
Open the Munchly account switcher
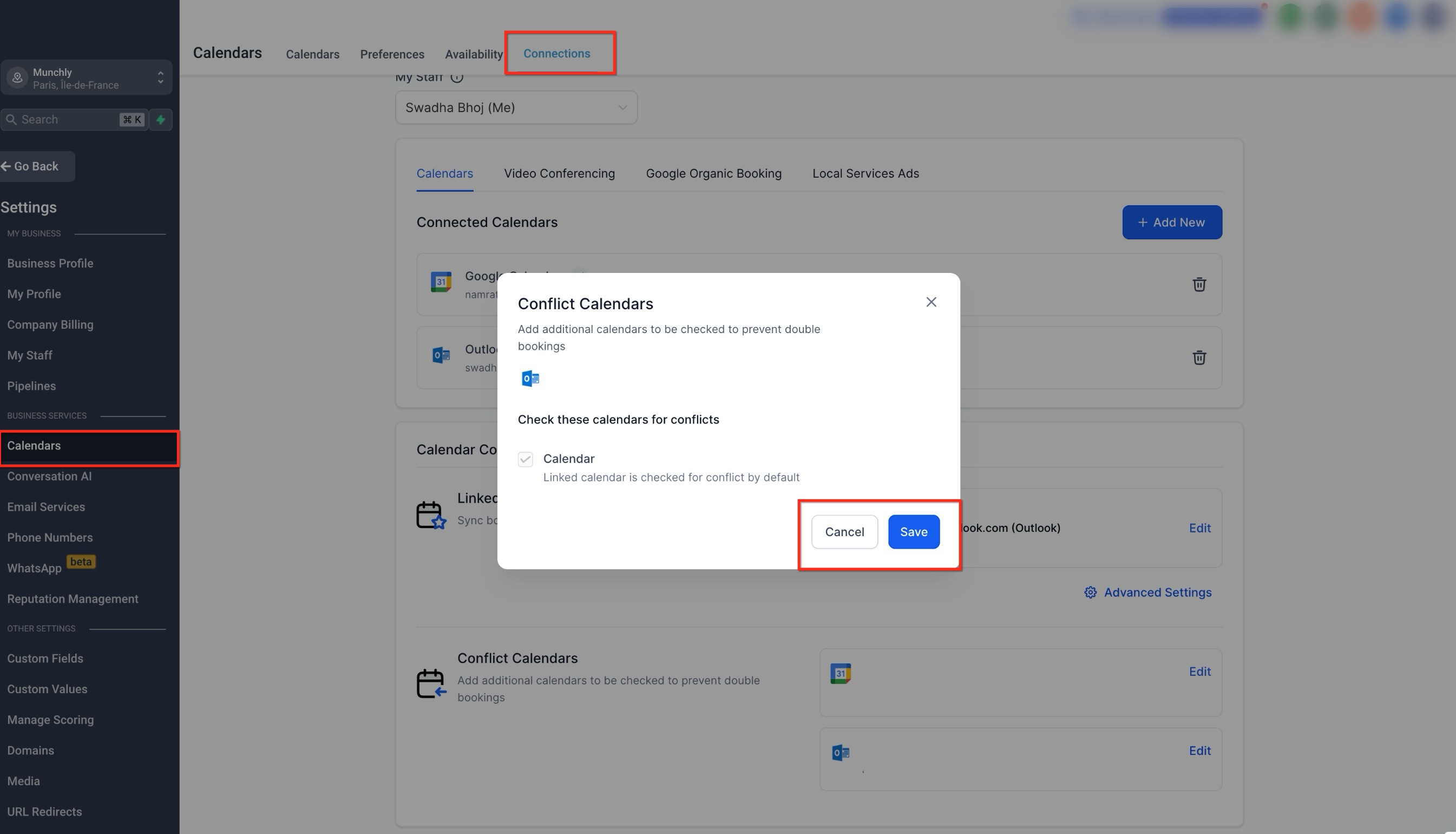(x=87, y=78)
